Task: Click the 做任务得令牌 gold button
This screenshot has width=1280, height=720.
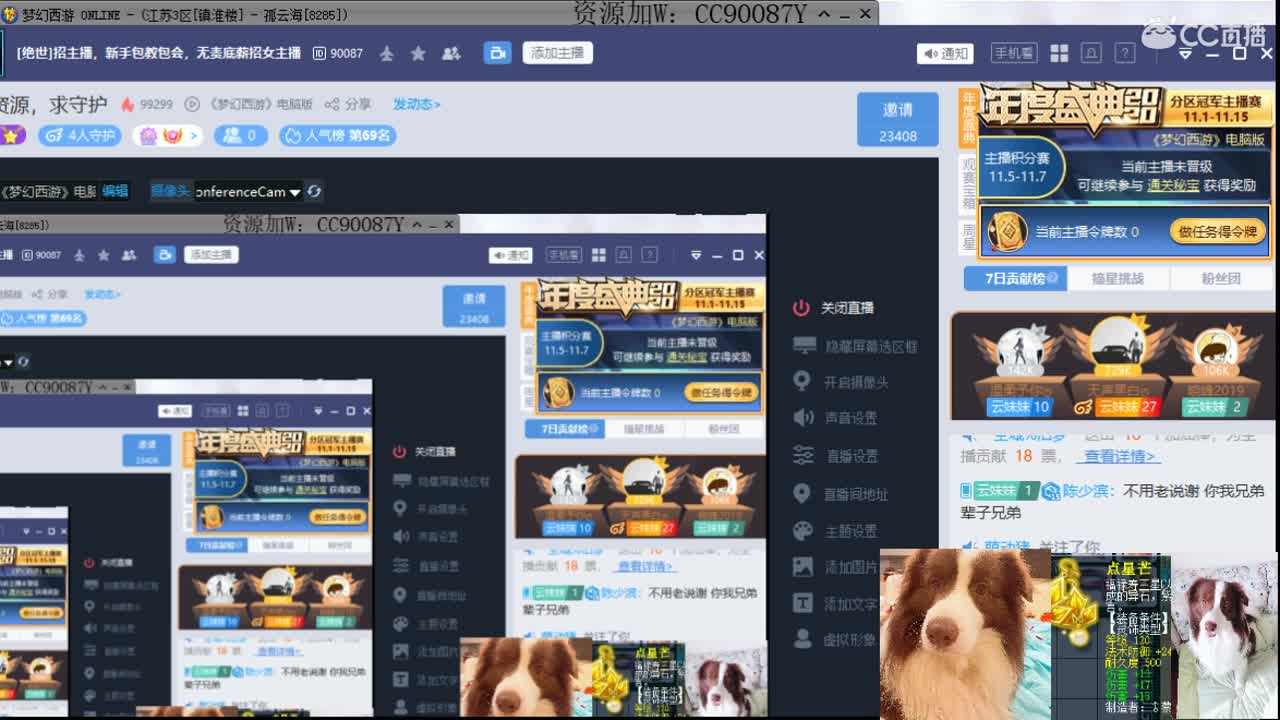Action: [1217, 231]
